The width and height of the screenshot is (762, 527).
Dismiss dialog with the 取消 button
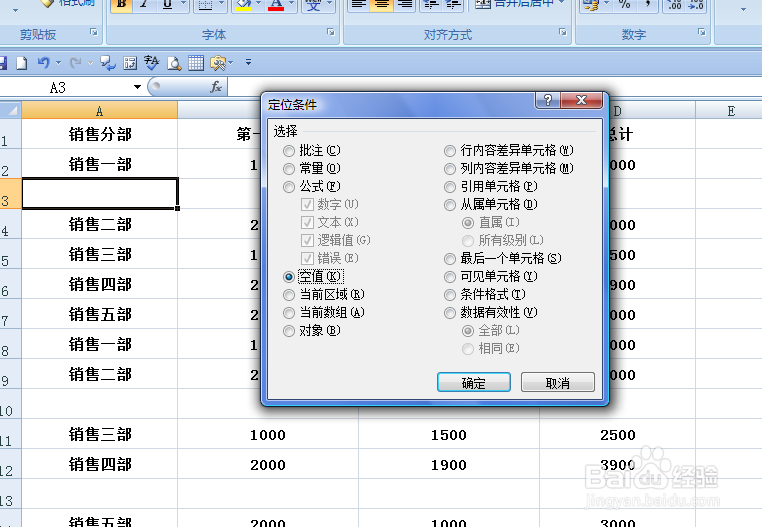pos(558,383)
